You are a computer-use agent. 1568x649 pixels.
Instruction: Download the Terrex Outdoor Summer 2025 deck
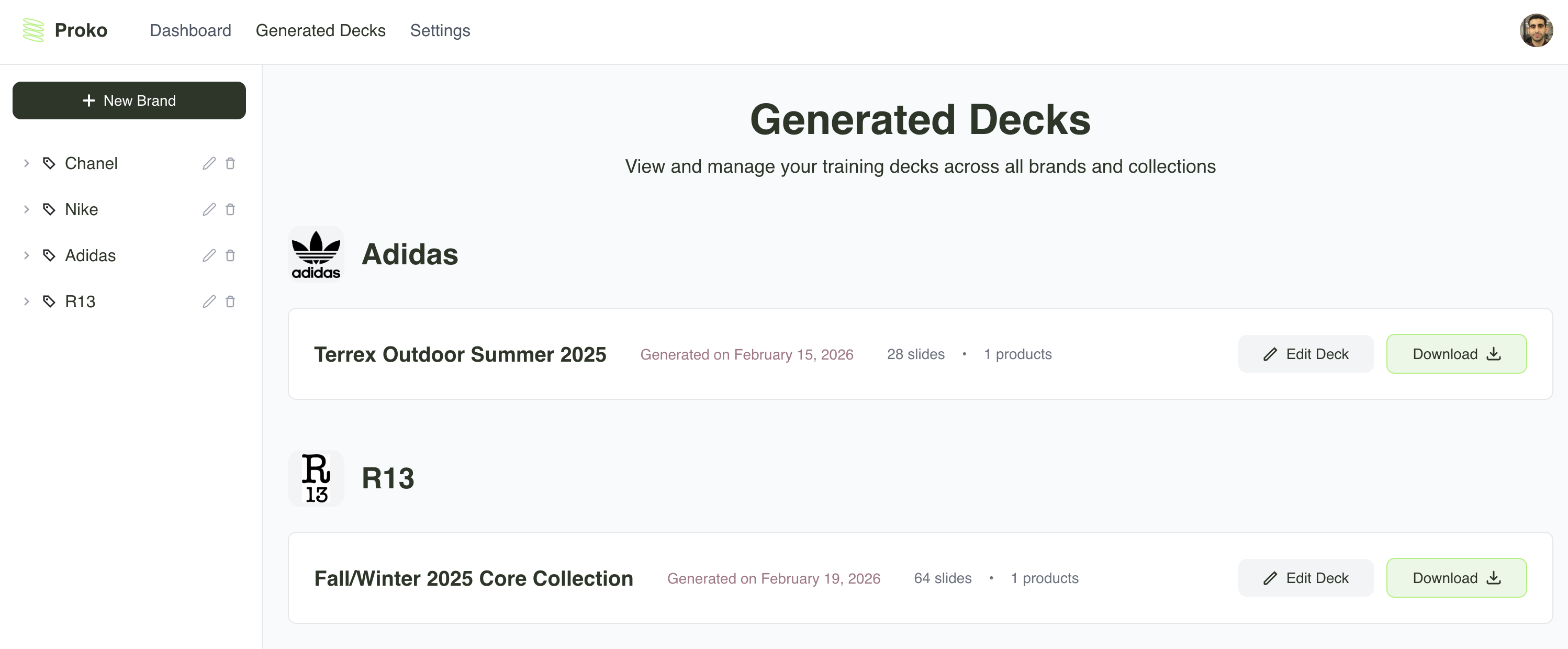[x=1456, y=354]
